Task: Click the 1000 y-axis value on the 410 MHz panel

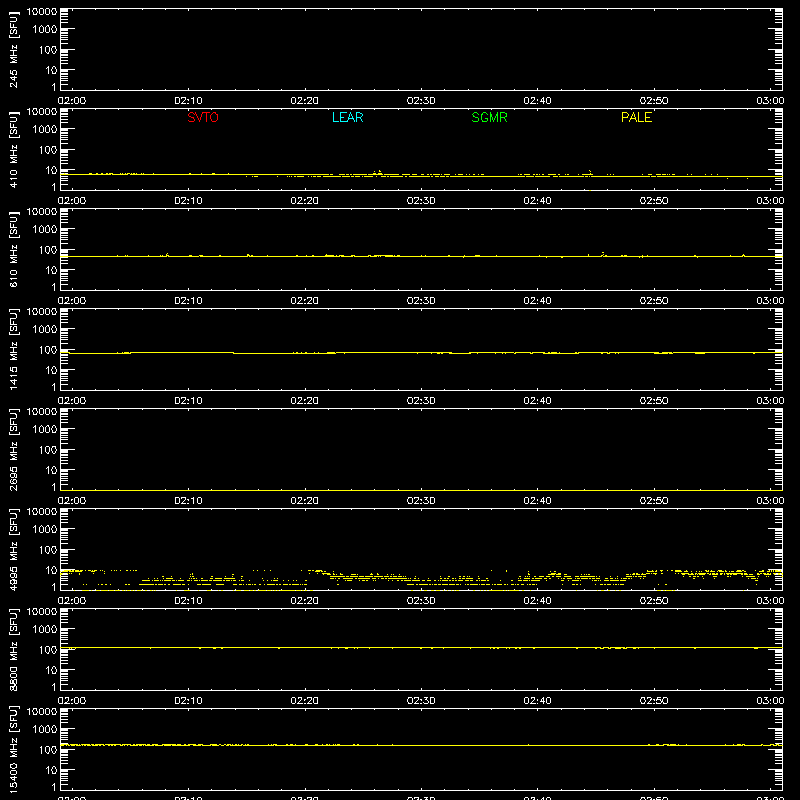Action: pyautogui.click(x=45, y=130)
